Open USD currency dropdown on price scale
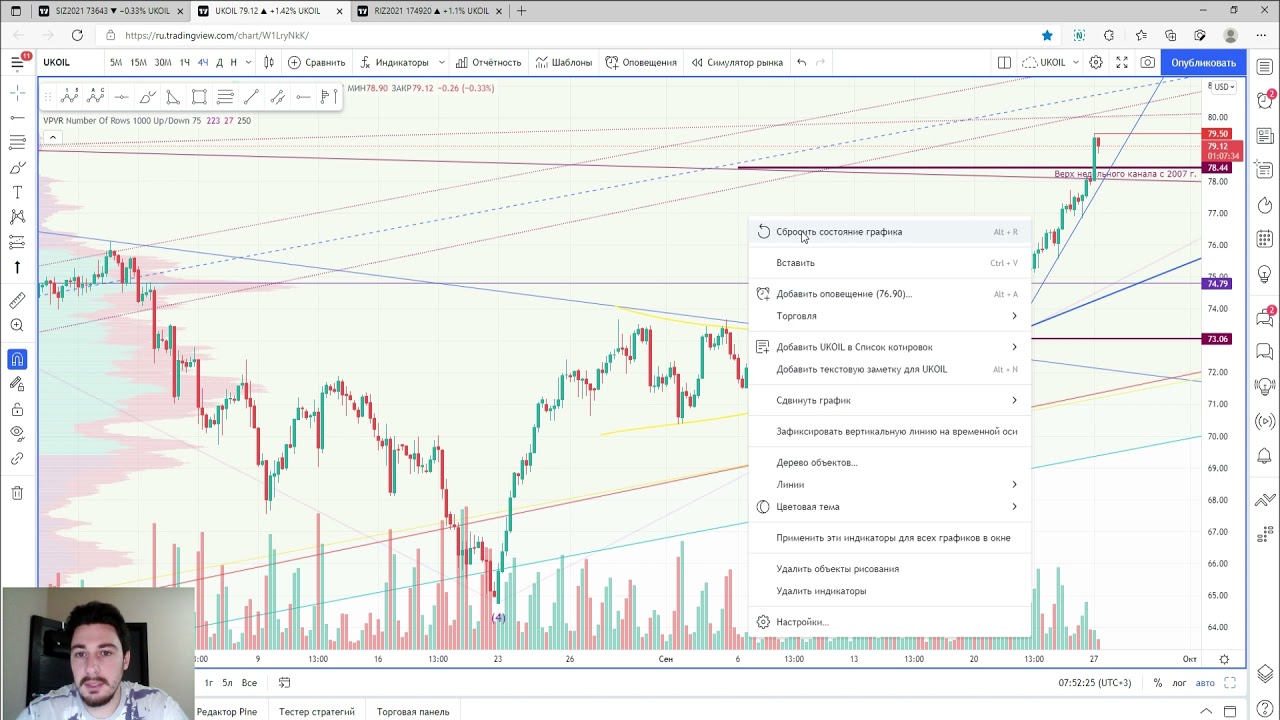The width and height of the screenshot is (1280, 720). pos(1224,87)
